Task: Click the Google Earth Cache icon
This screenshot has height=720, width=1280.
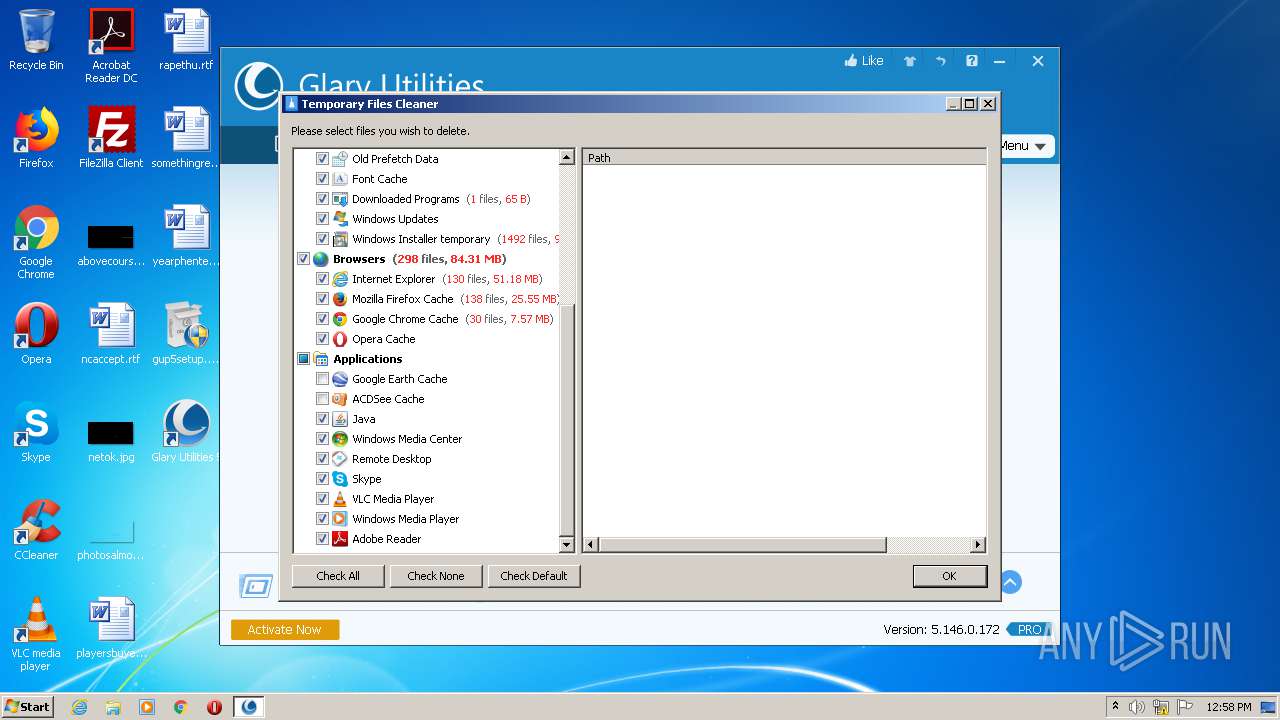Action: point(340,379)
